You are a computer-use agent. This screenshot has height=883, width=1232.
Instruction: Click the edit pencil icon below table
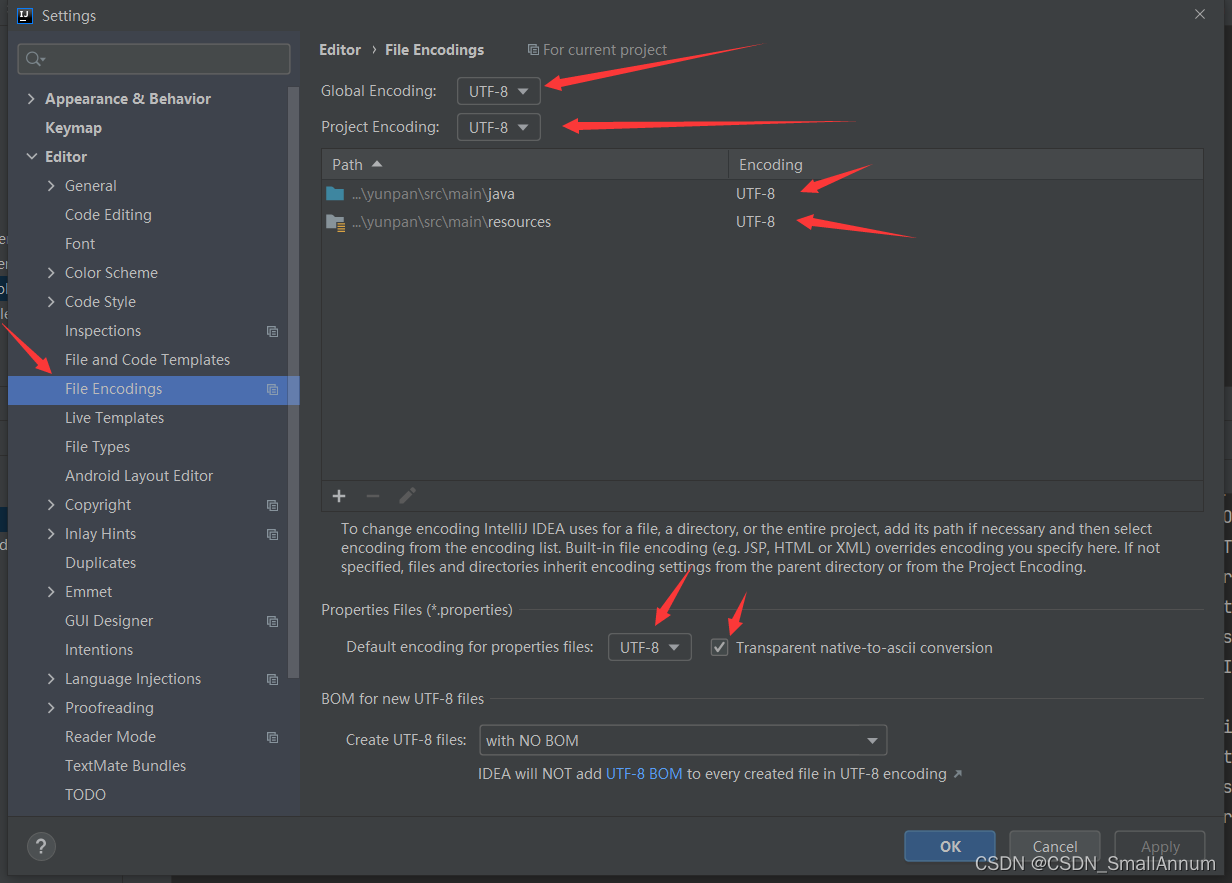pyautogui.click(x=407, y=496)
